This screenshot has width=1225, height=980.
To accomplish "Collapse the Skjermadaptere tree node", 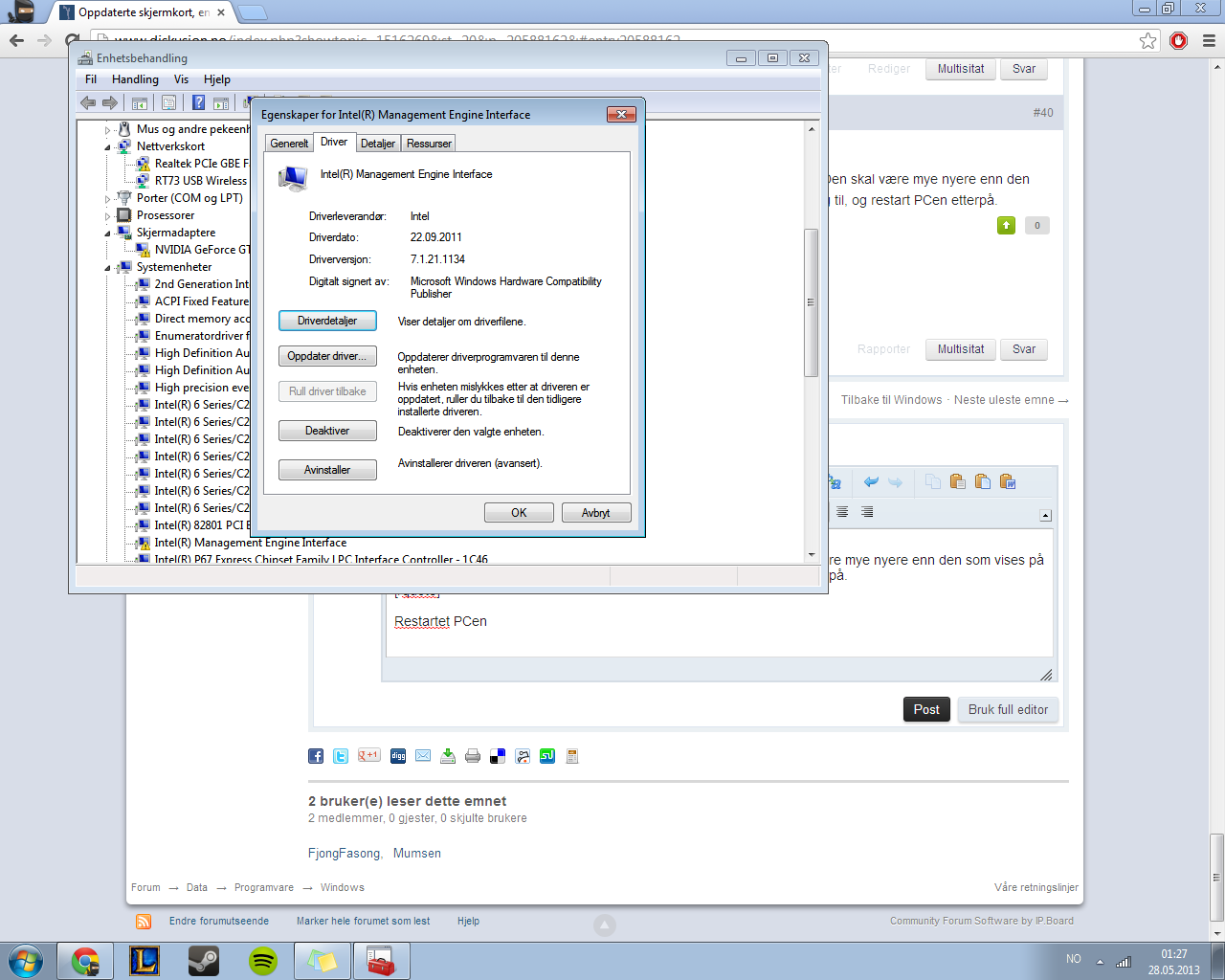I will click(x=108, y=234).
